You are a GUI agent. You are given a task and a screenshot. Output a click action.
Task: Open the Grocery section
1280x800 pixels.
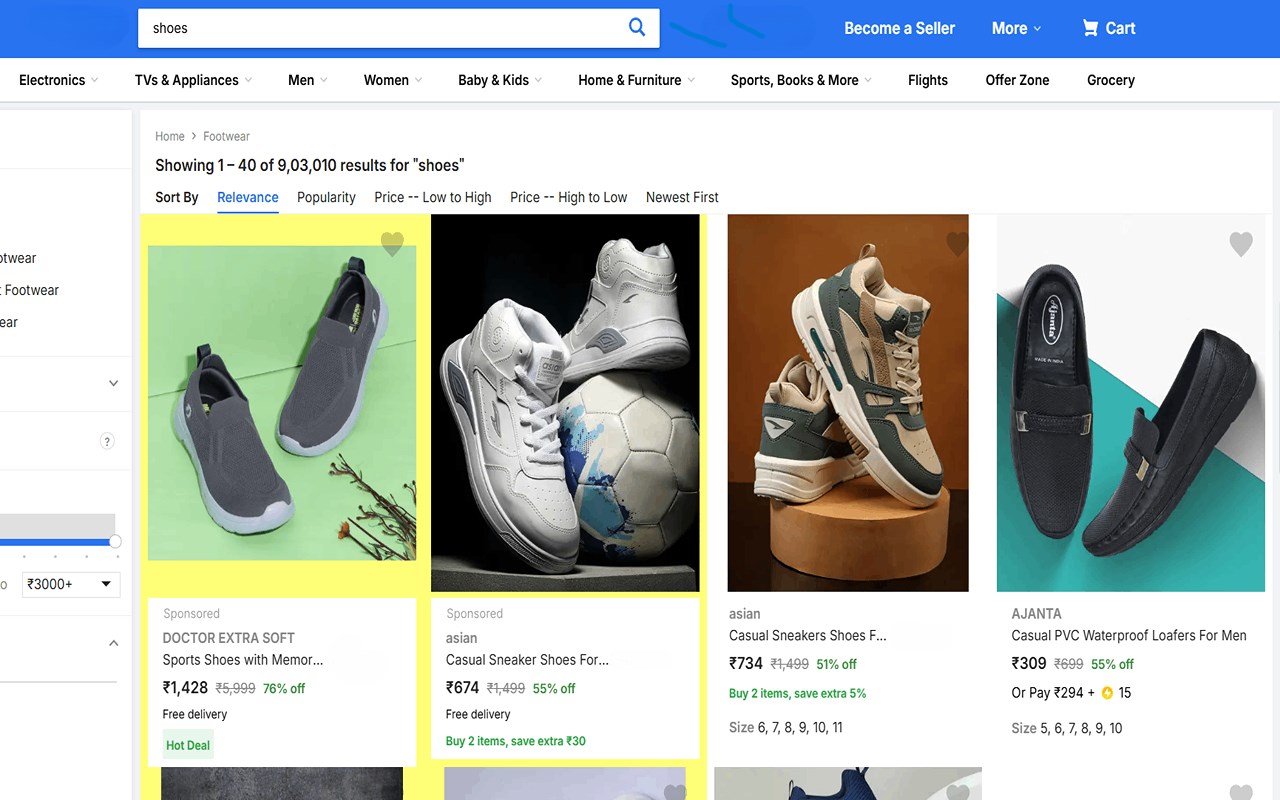pyautogui.click(x=1111, y=80)
